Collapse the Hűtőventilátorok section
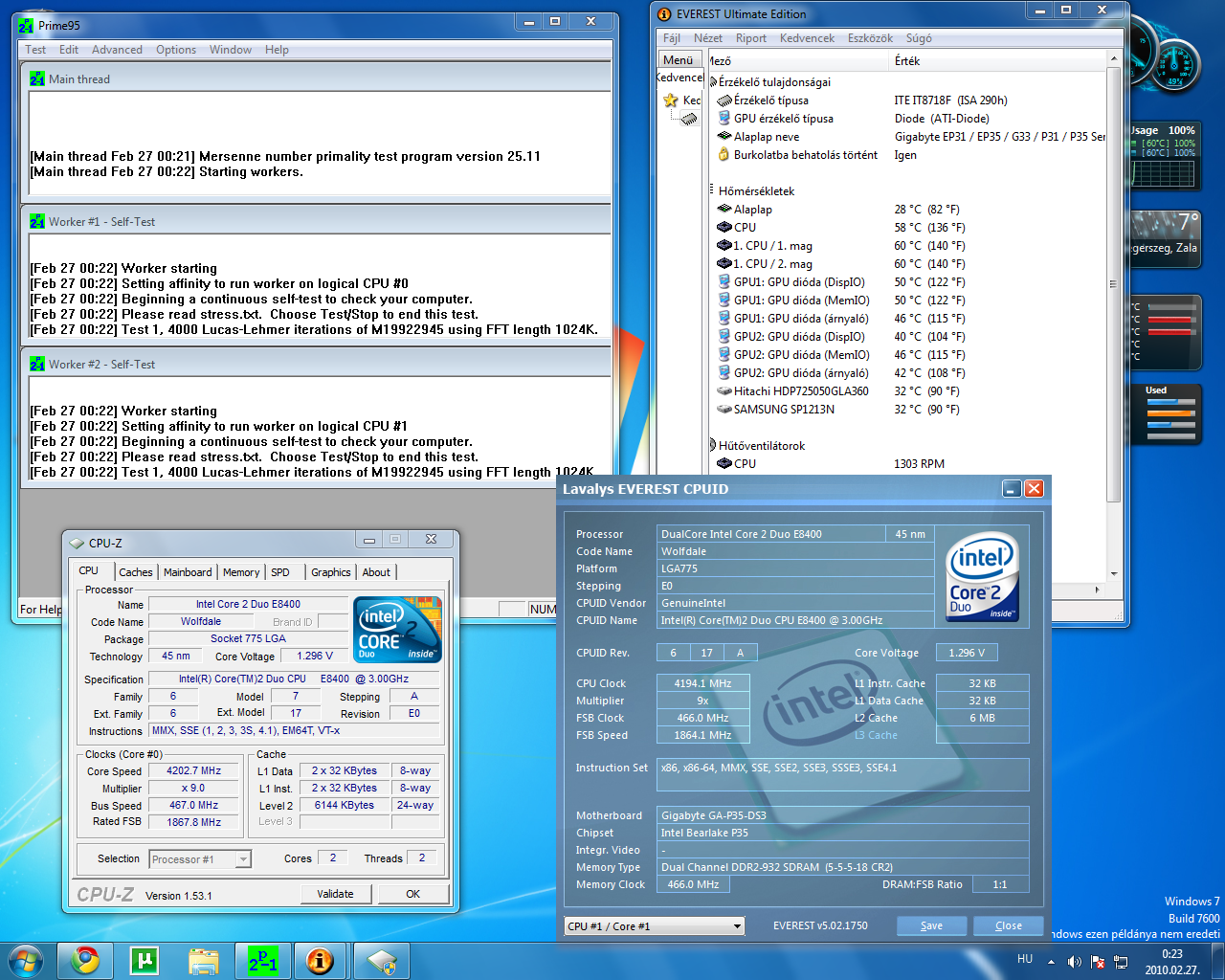 point(712,446)
